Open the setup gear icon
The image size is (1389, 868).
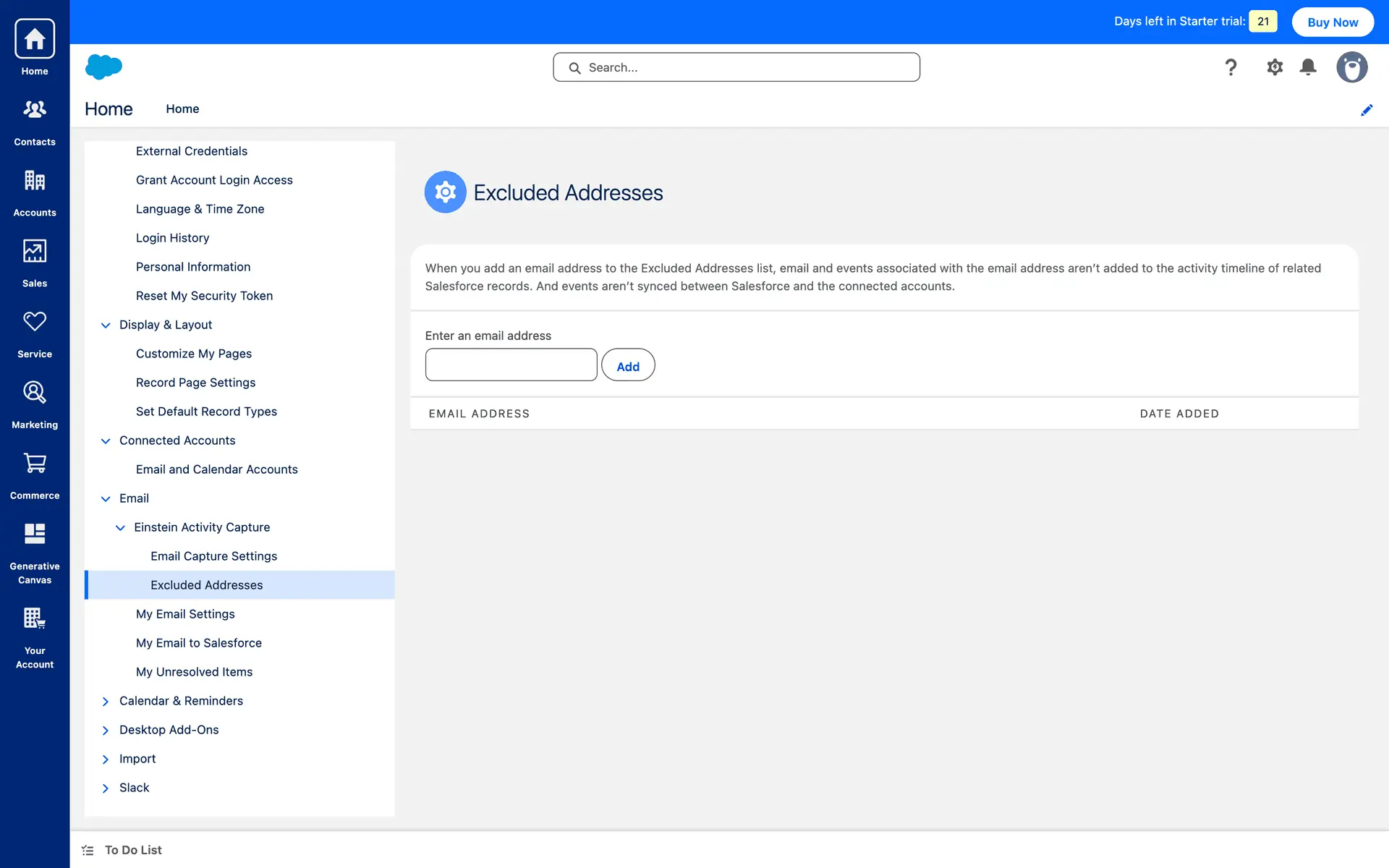pos(1275,67)
